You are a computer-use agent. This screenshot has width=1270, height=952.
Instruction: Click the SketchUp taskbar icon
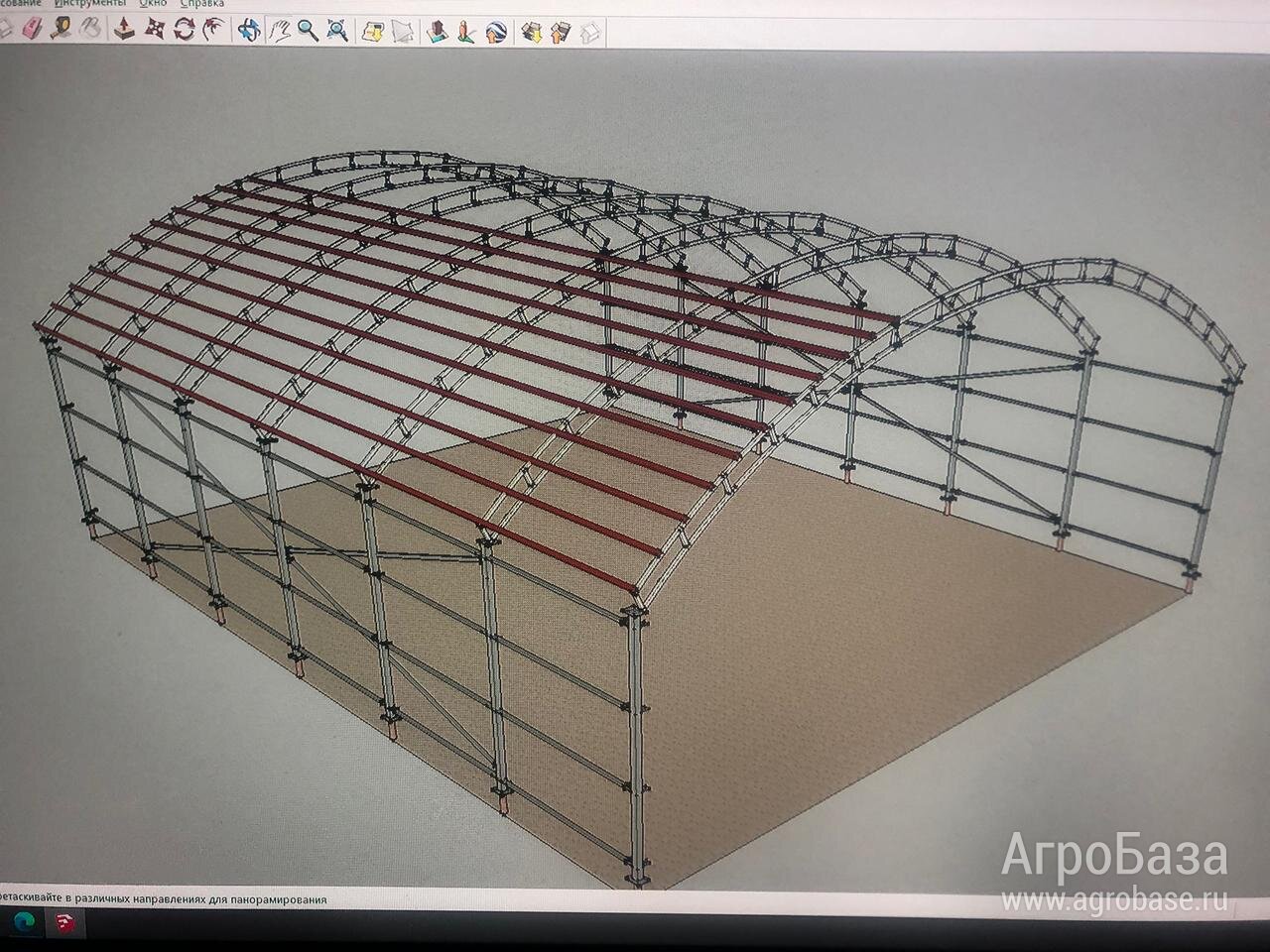point(67,924)
